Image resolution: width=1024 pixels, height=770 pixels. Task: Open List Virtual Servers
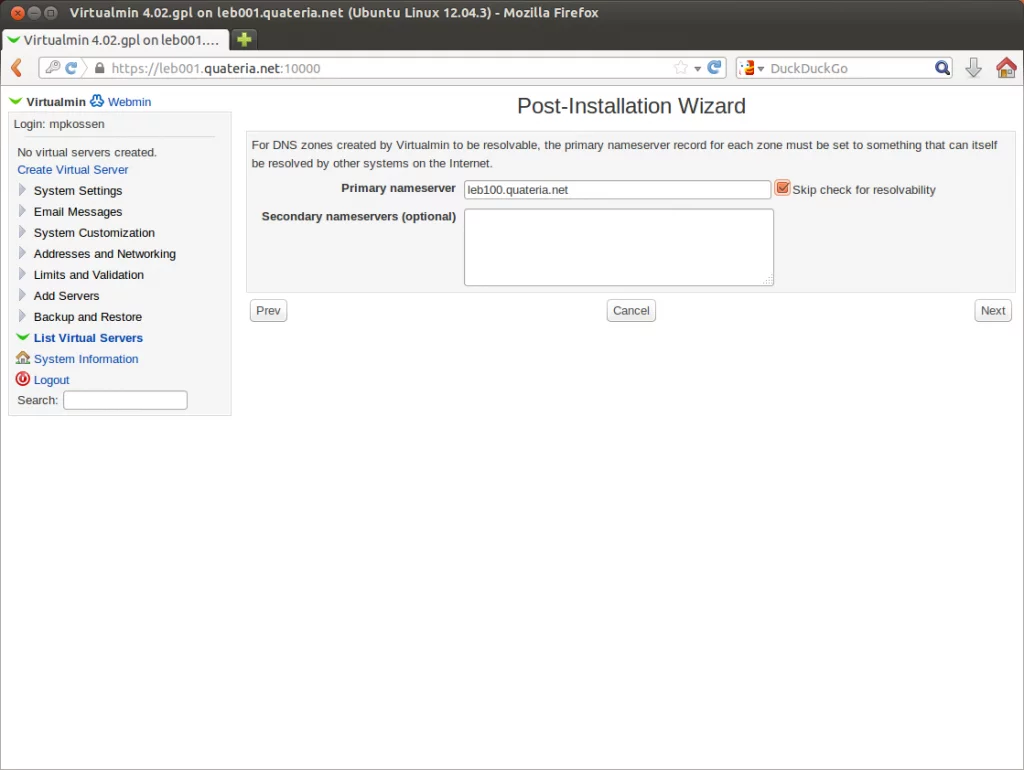click(x=88, y=338)
